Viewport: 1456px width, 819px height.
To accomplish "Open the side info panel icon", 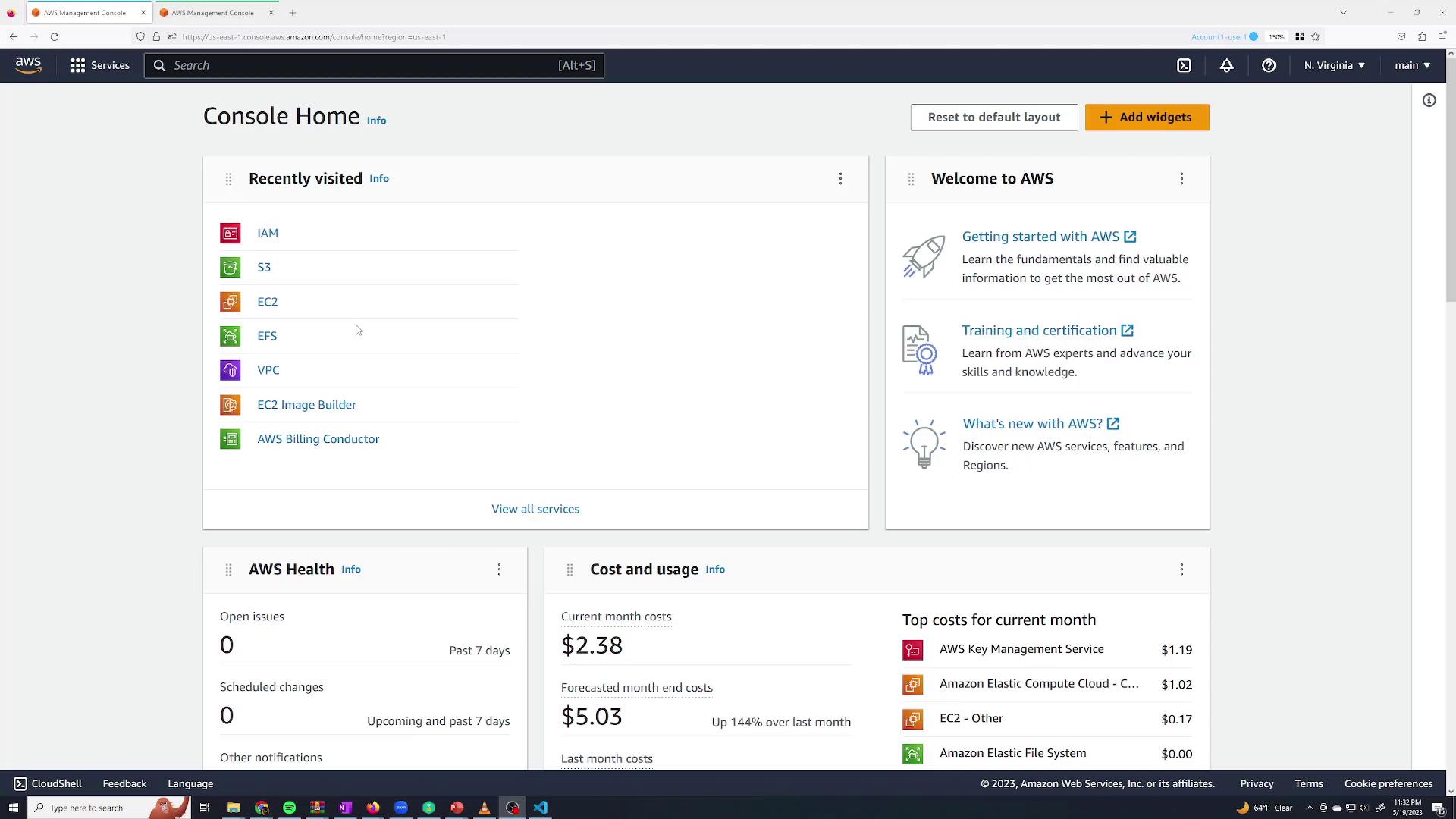I will click(x=1429, y=101).
